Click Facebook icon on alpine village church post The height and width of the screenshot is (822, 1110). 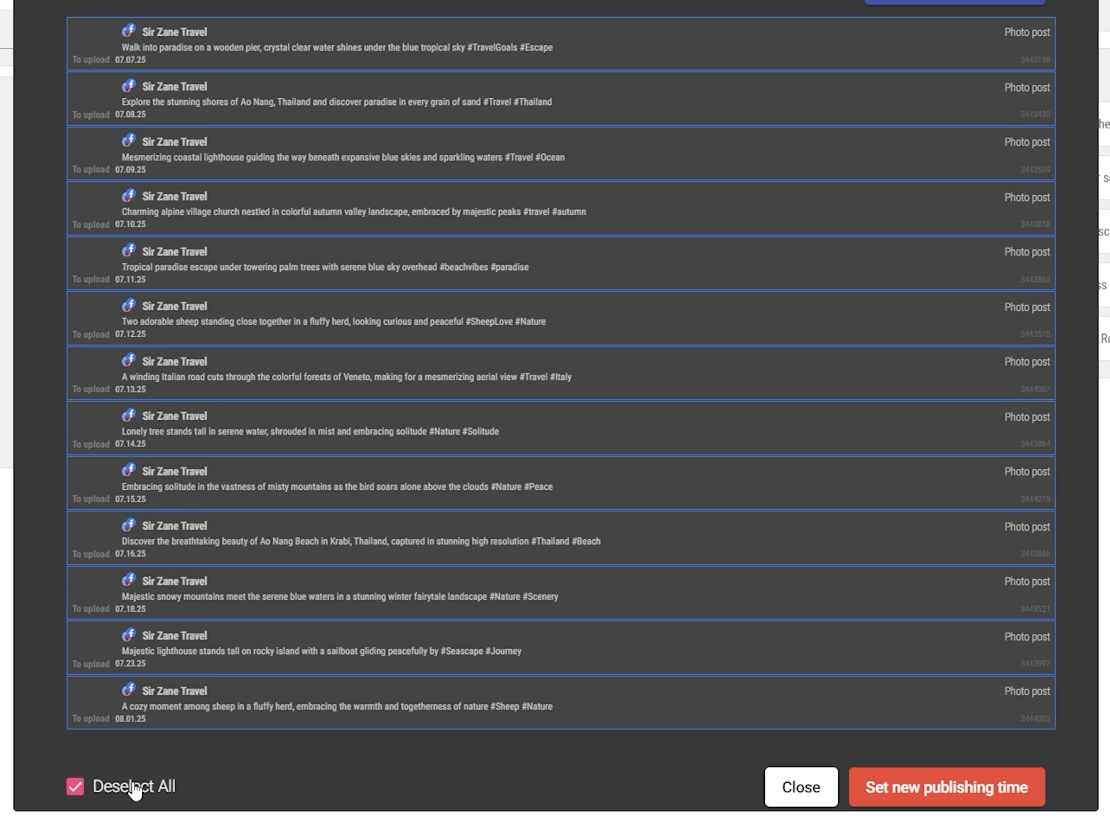point(128,196)
